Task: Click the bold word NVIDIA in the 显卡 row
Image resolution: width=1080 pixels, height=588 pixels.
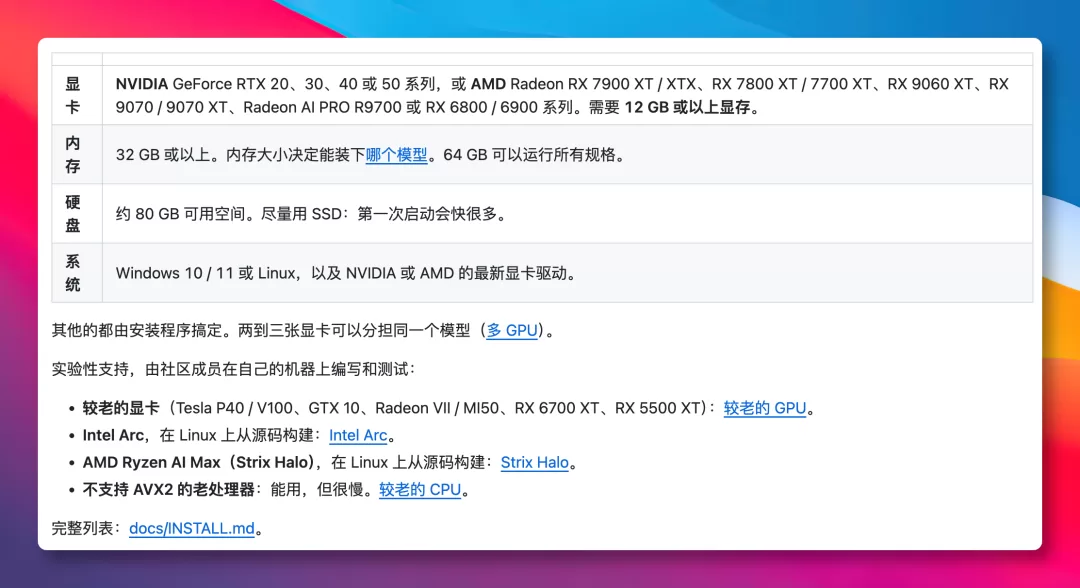Action: (x=142, y=84)
